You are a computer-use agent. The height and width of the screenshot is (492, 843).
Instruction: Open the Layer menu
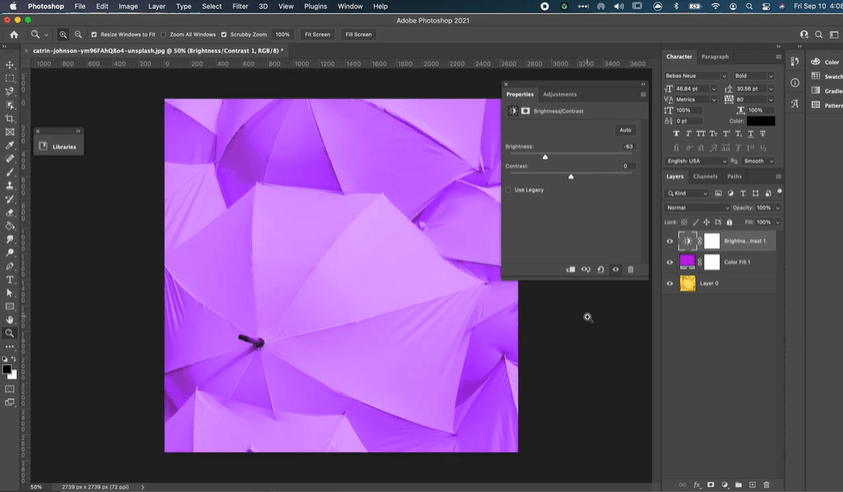click(156, 6)
